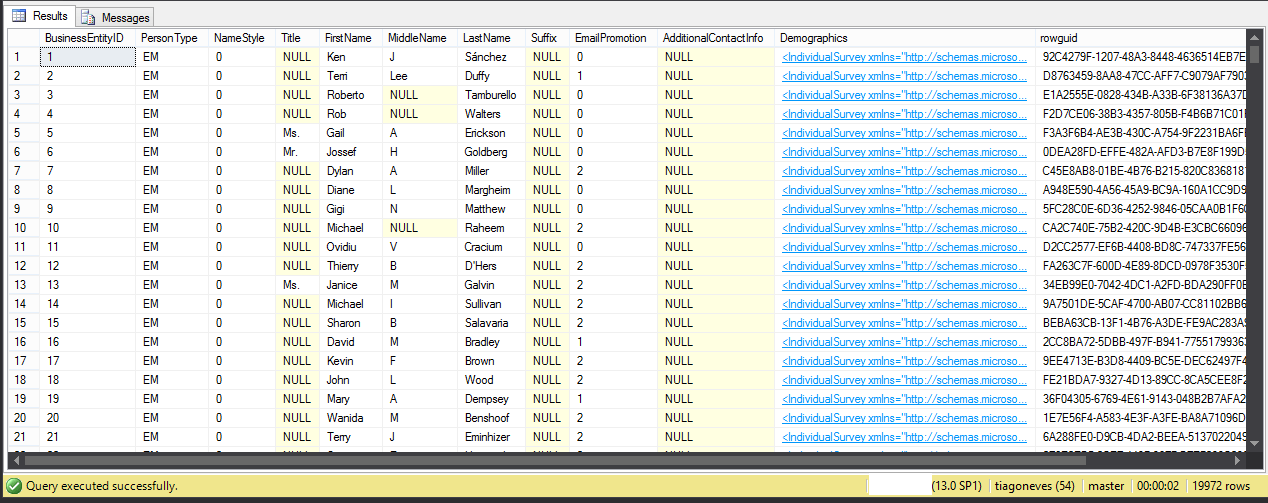
Task: Click the rowguid cell starting with 92C4279F
Action: click(1141, 57)
